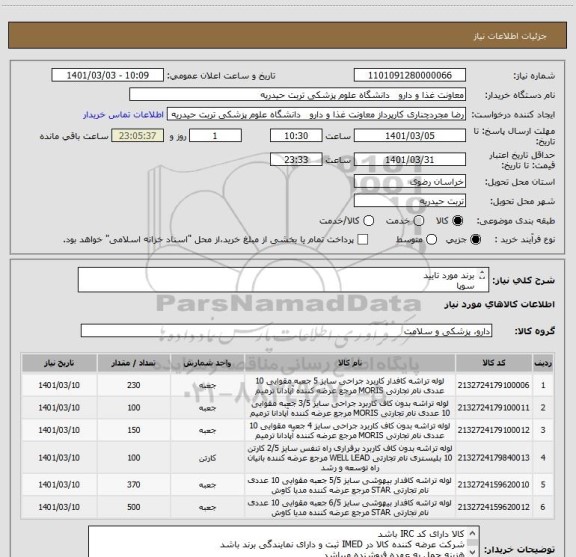The image size is (576, 557).
Task: Click product code 213272417910006
Action: [x=493, y=385]
